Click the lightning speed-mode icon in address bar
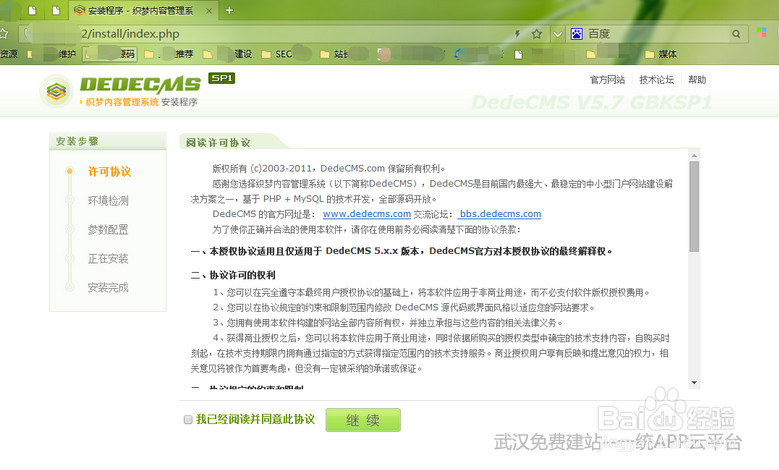 (x=517, y=34)
